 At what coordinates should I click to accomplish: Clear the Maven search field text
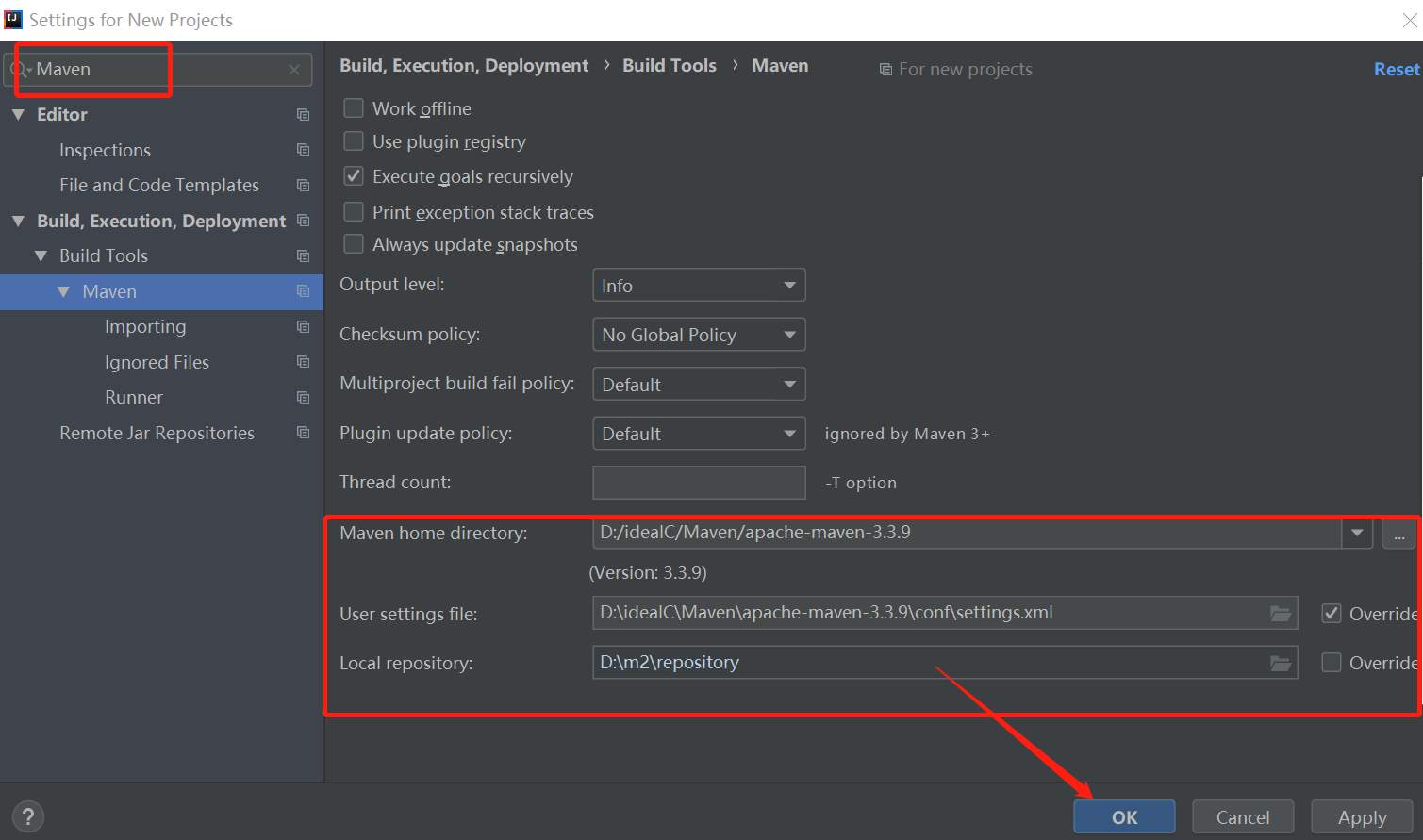click(294, 70)
